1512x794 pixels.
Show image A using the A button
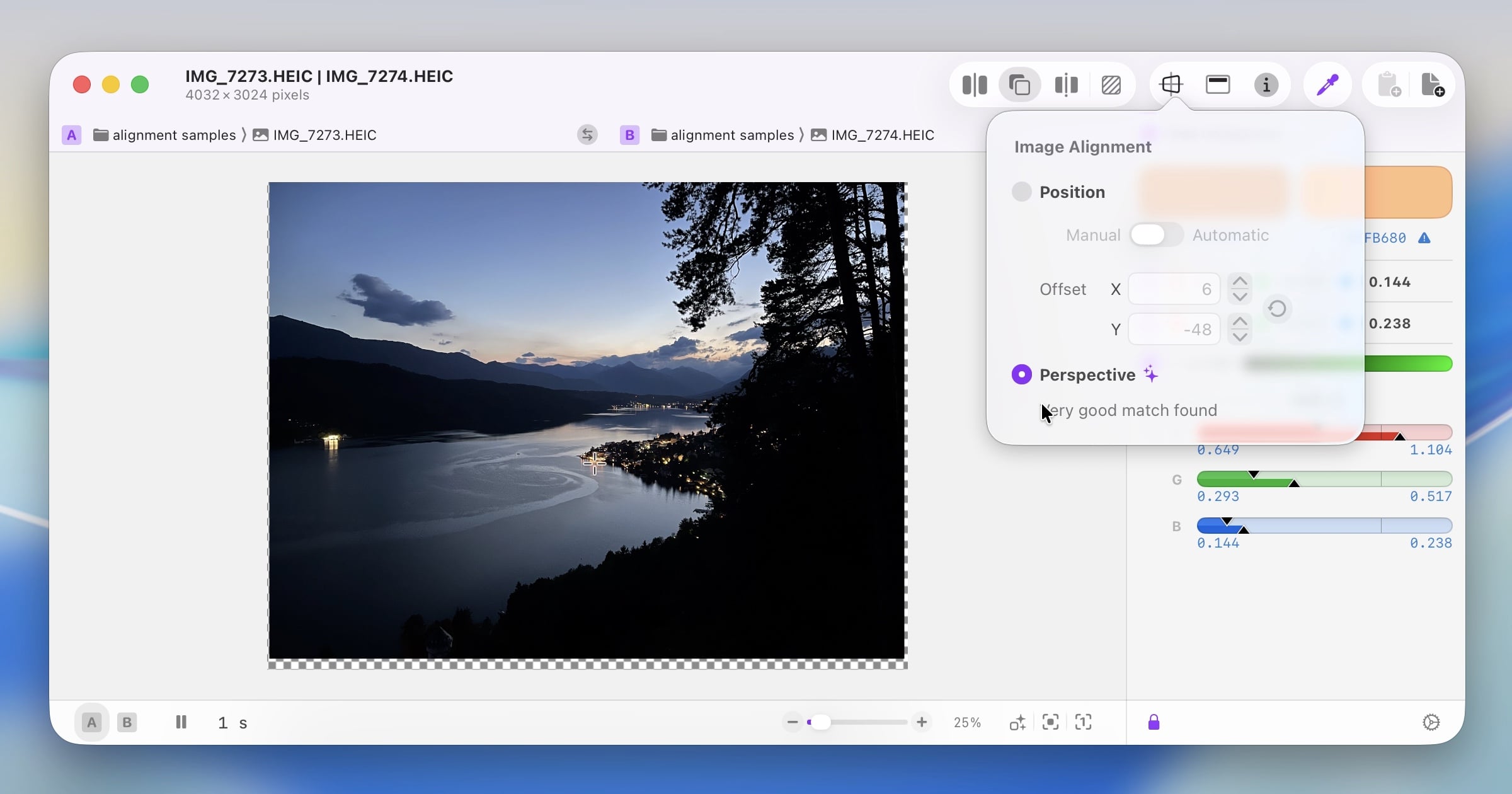[x=92, y=722]
